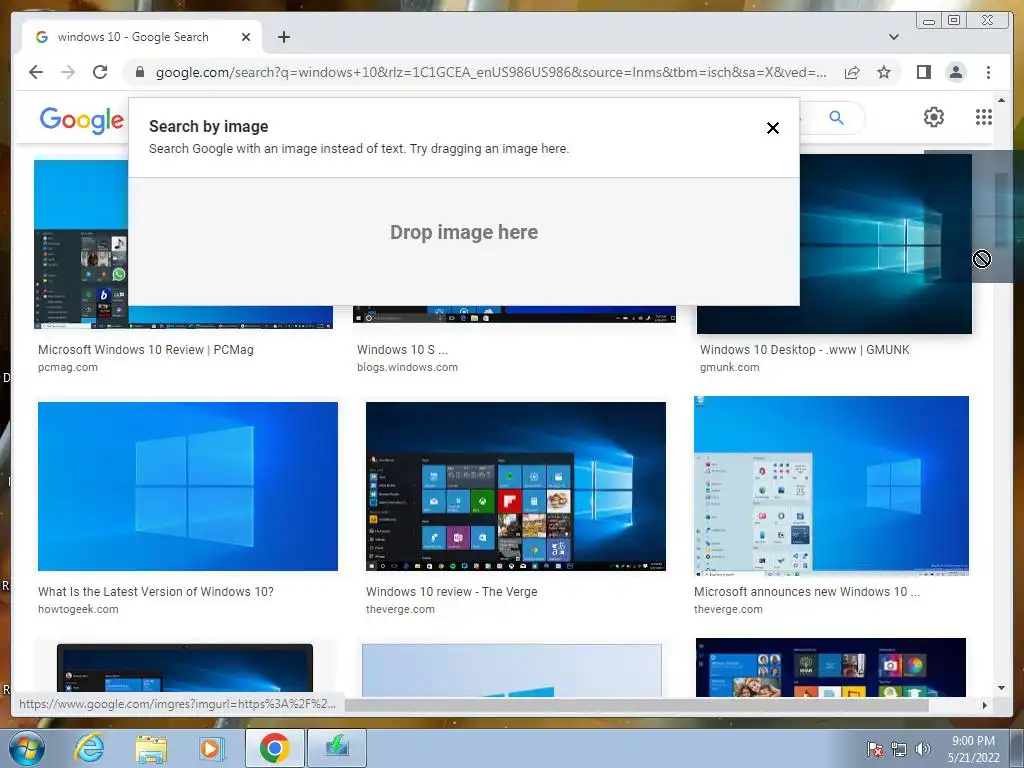1024x768 pixels.
Task: Open gmunk.com source link
Action: click(729, 367)
